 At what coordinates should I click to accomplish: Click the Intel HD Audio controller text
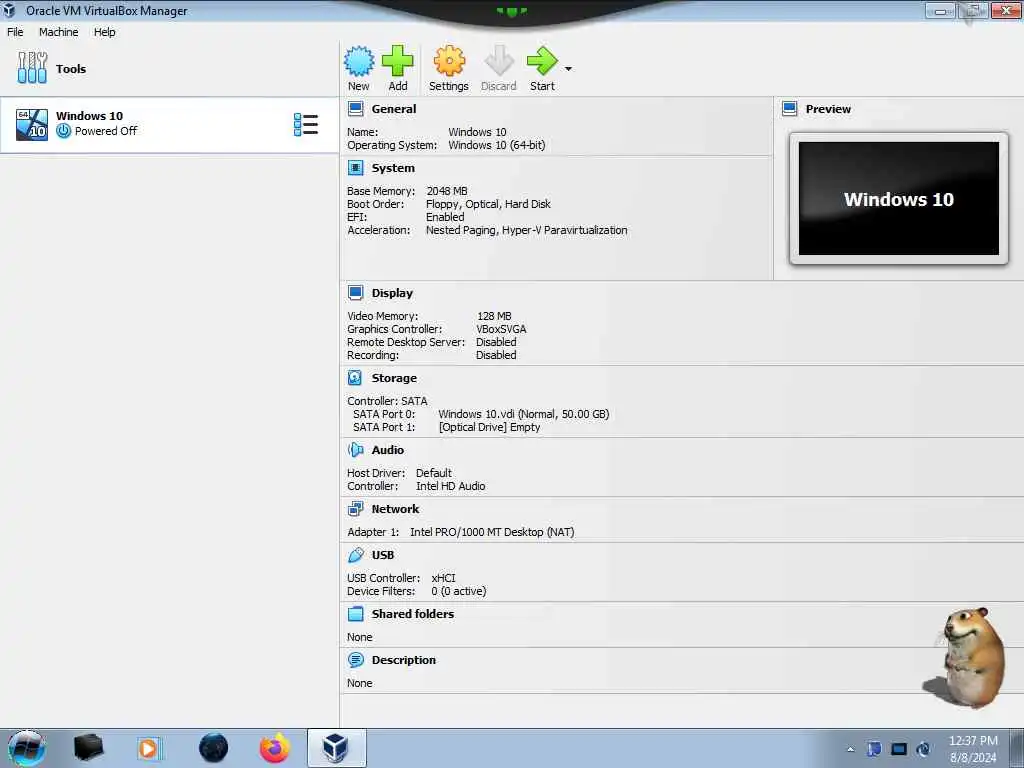tap(451, 486)
